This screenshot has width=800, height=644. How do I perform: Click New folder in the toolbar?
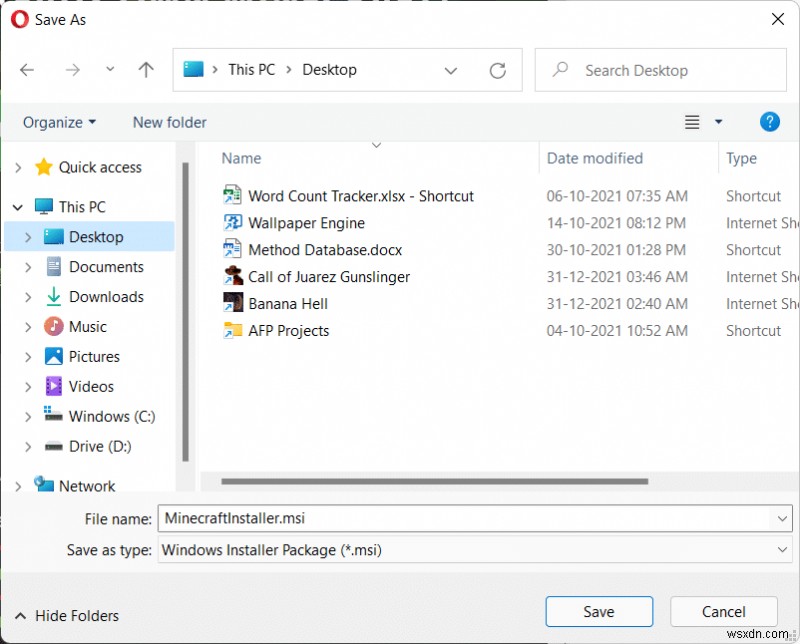[169, 122]
